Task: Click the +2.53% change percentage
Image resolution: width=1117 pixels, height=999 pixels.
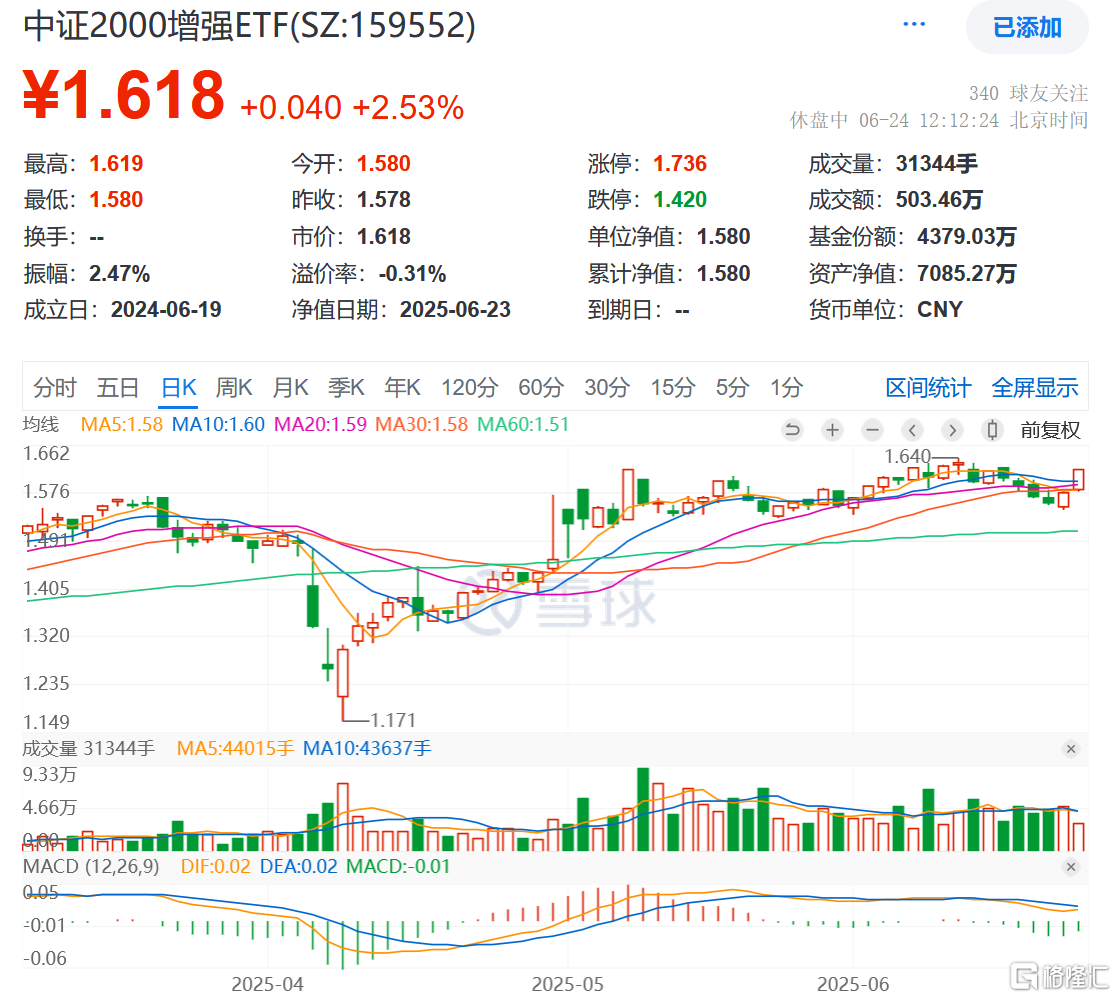Action: [408, 108]
